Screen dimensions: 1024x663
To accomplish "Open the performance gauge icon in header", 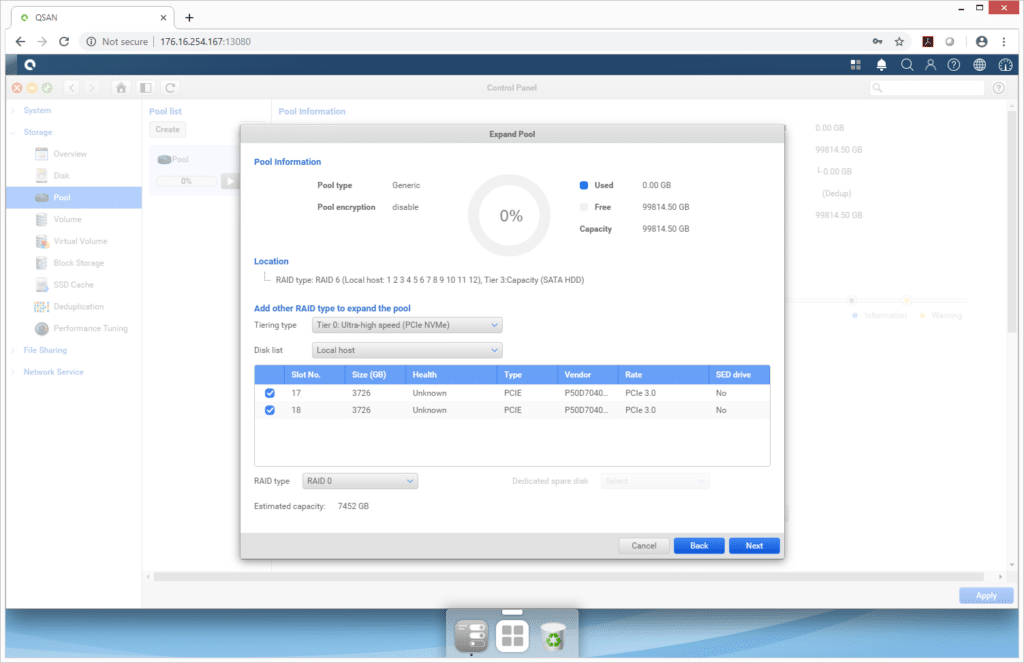I will click(1005, 65).
